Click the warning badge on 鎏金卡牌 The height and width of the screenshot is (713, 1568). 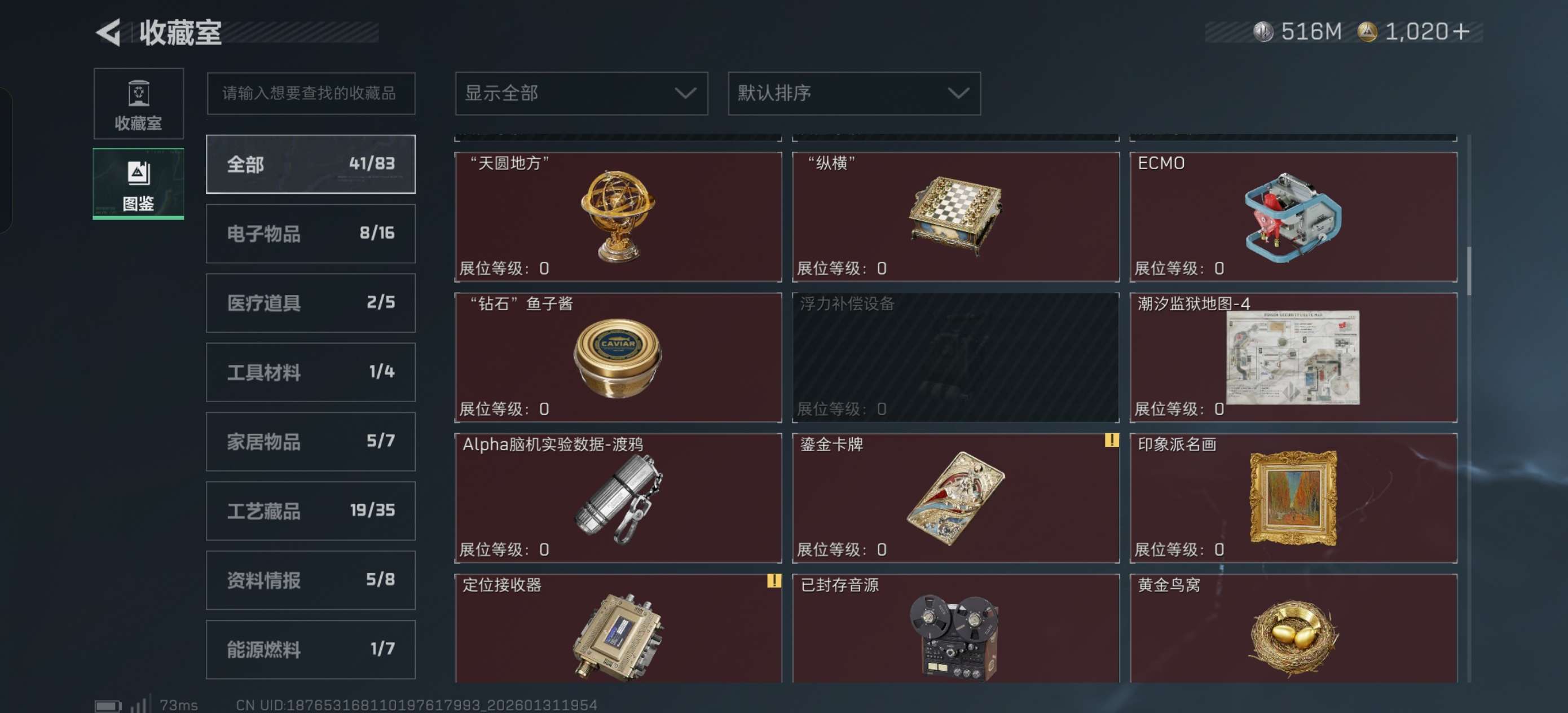click(x=1112, y=439)
